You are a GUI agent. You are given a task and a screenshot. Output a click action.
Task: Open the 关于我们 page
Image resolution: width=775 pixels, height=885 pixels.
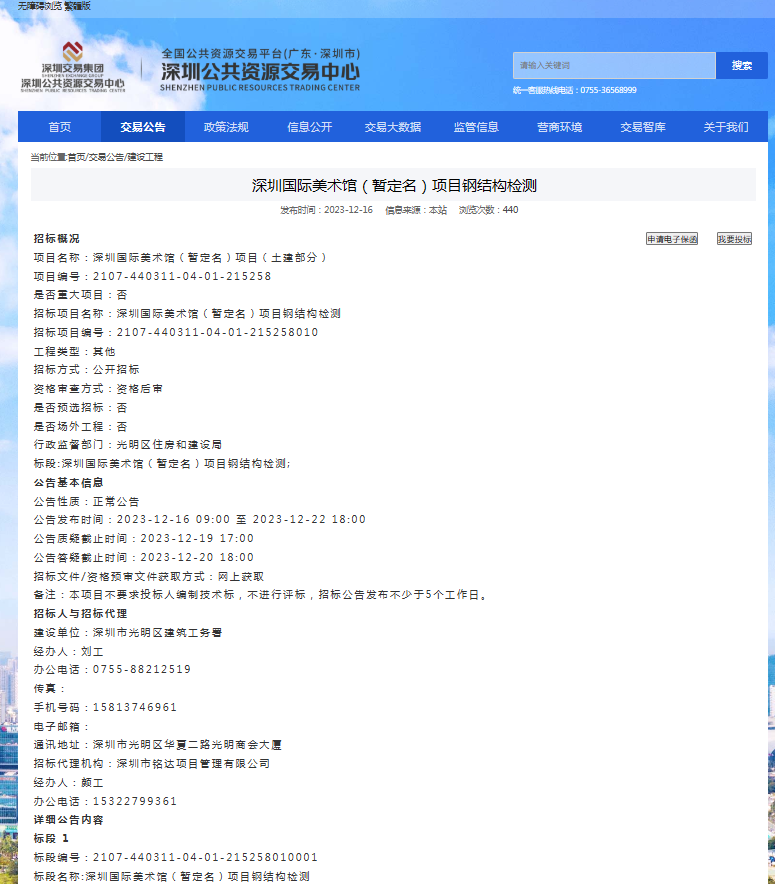pyautogui.click(x=725, y=127)
